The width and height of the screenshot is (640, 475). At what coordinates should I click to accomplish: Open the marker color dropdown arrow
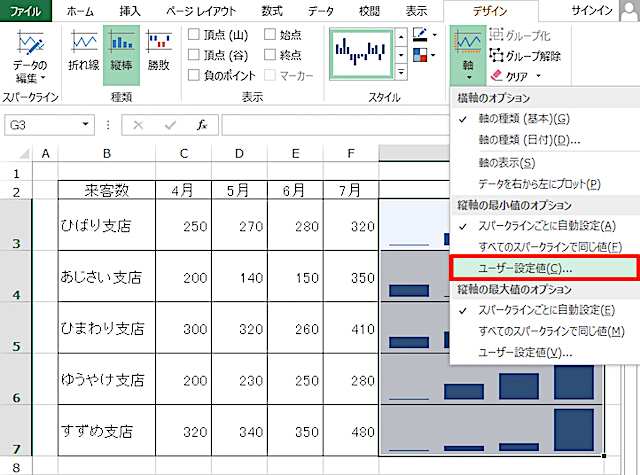pyautogui.click(x=433, y=55)
